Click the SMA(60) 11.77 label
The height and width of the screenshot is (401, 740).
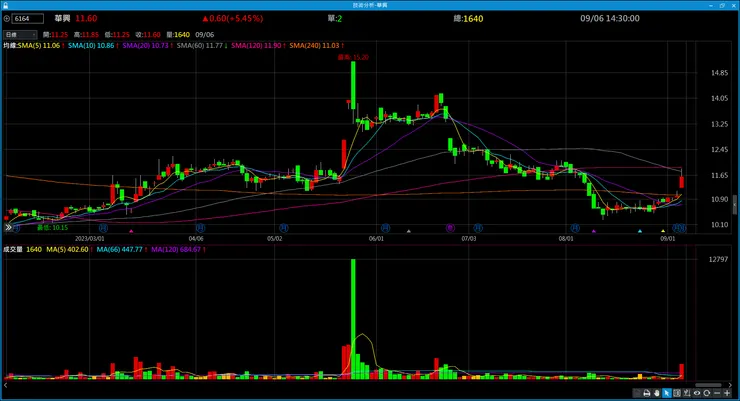[202, 45]
